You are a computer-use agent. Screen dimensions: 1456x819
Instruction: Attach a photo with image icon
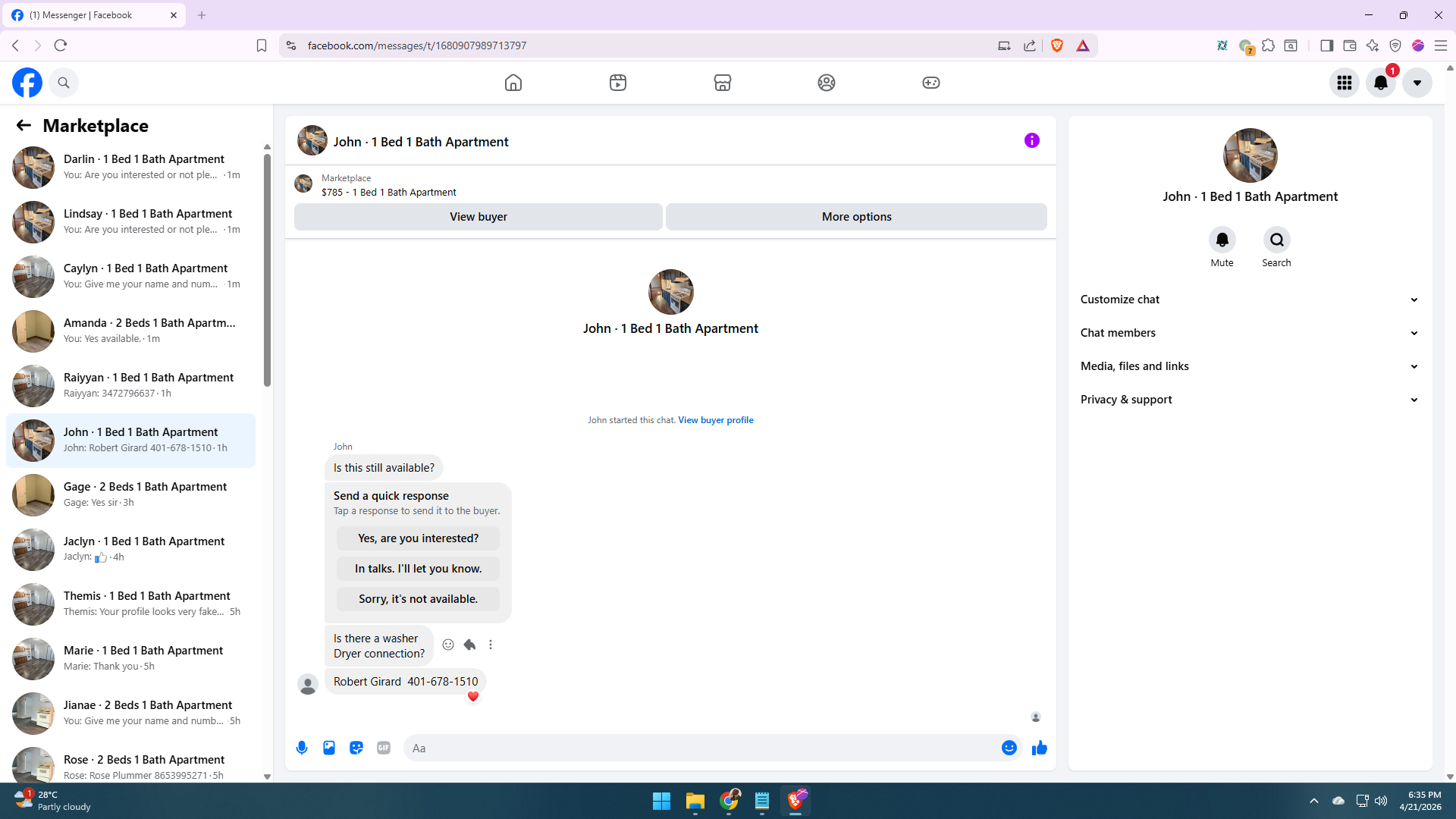coord(329,748)
